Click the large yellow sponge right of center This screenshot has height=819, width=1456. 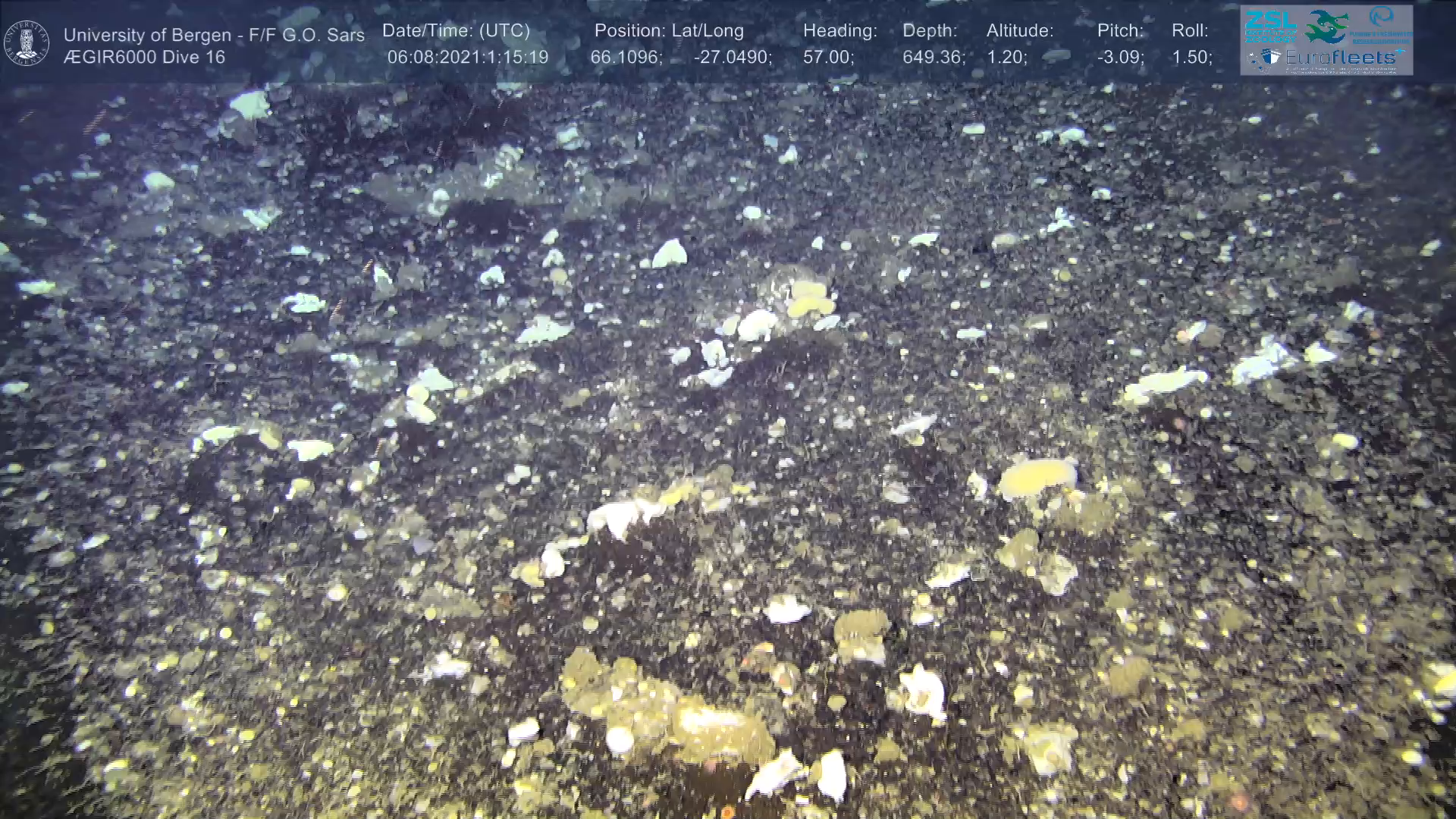click(x=1036, y=478)
